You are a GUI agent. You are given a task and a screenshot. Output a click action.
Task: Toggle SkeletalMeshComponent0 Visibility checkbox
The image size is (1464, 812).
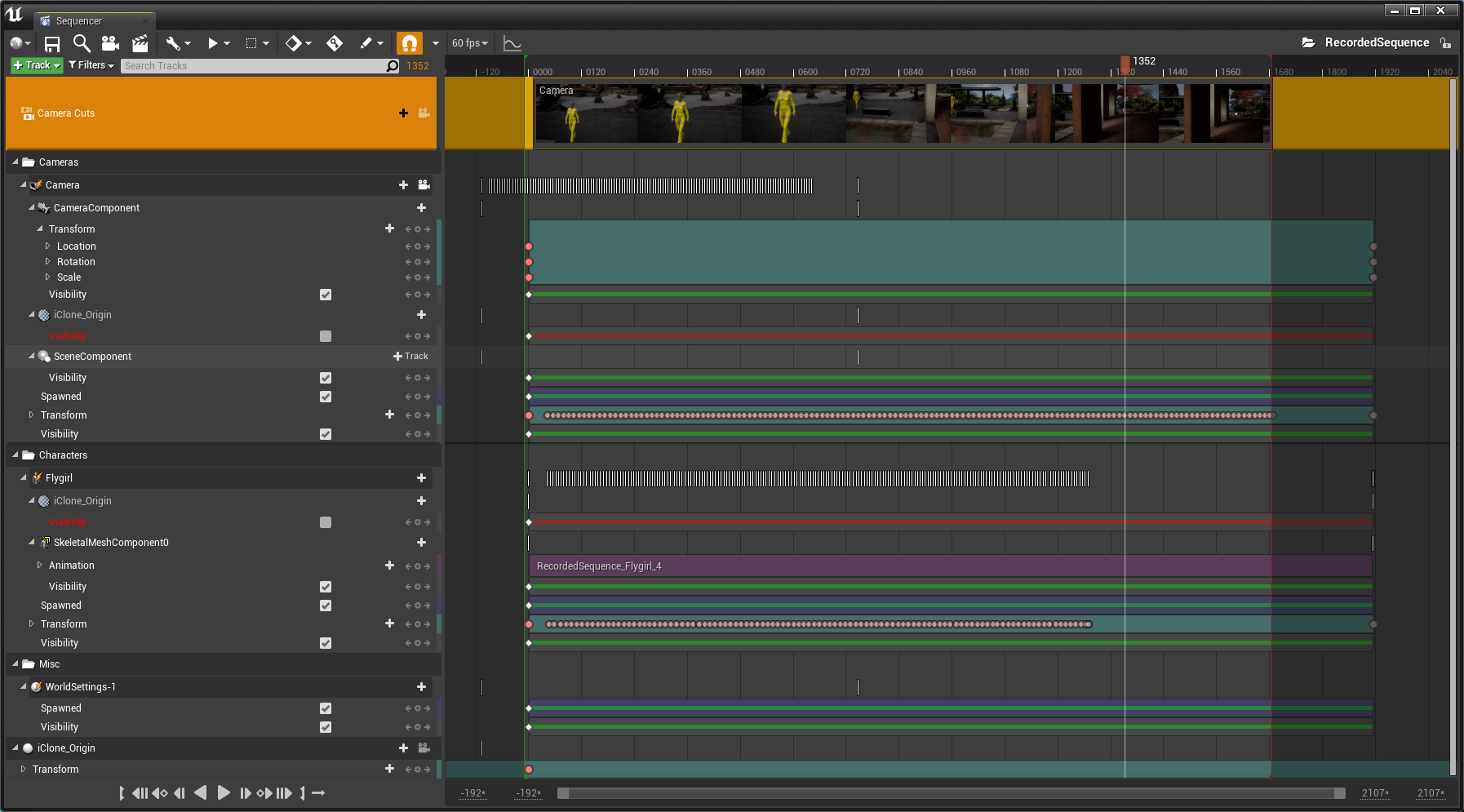tap(326, 587)
